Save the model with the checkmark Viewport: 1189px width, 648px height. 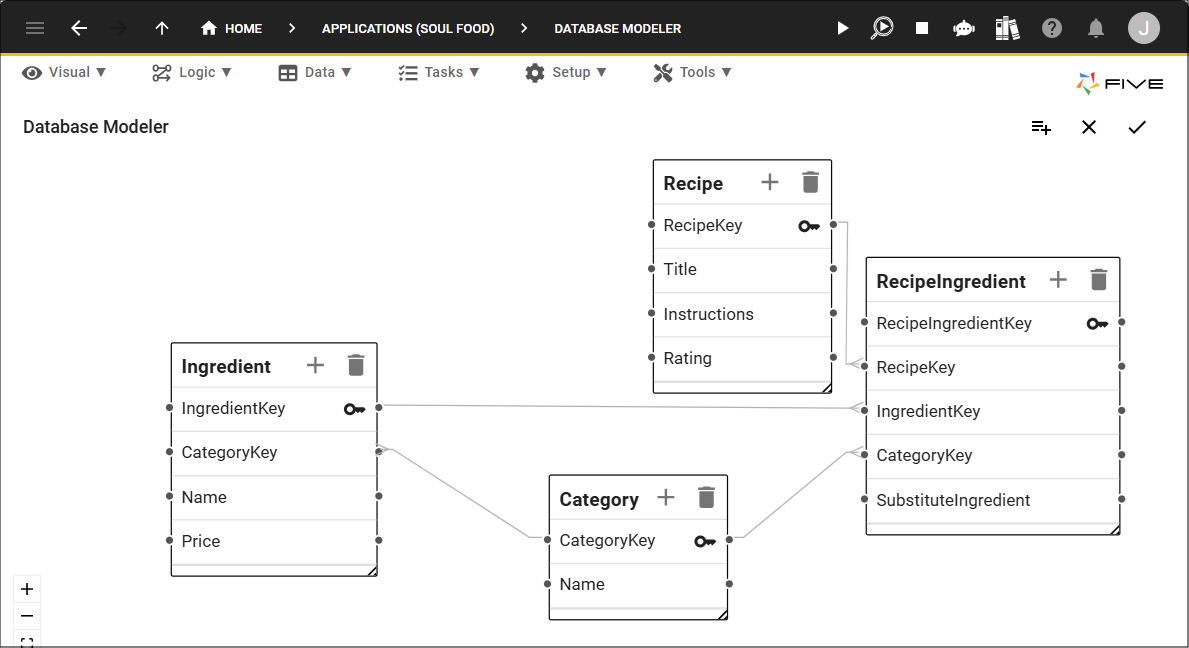click(x=1137, y=127)
